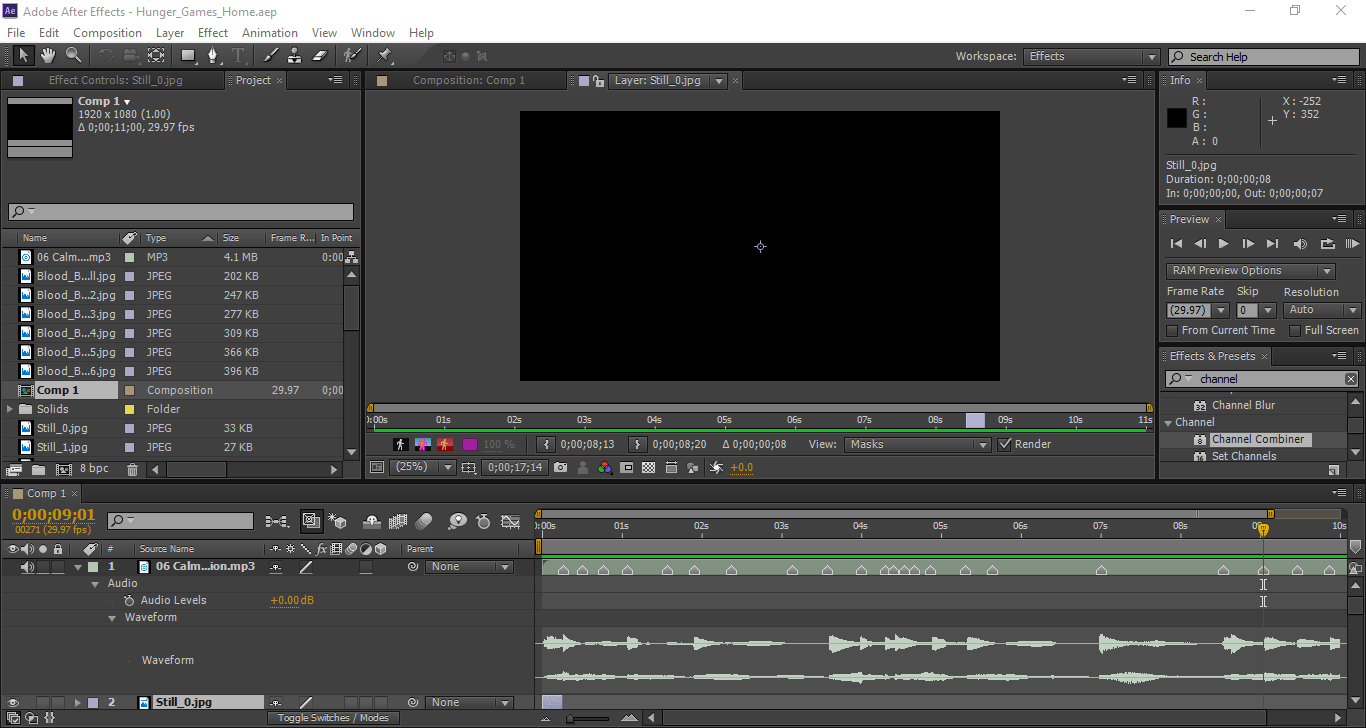The image size is (1366, 728).
Task: Select the Zoom tool
Action: (x=73, y=56)
